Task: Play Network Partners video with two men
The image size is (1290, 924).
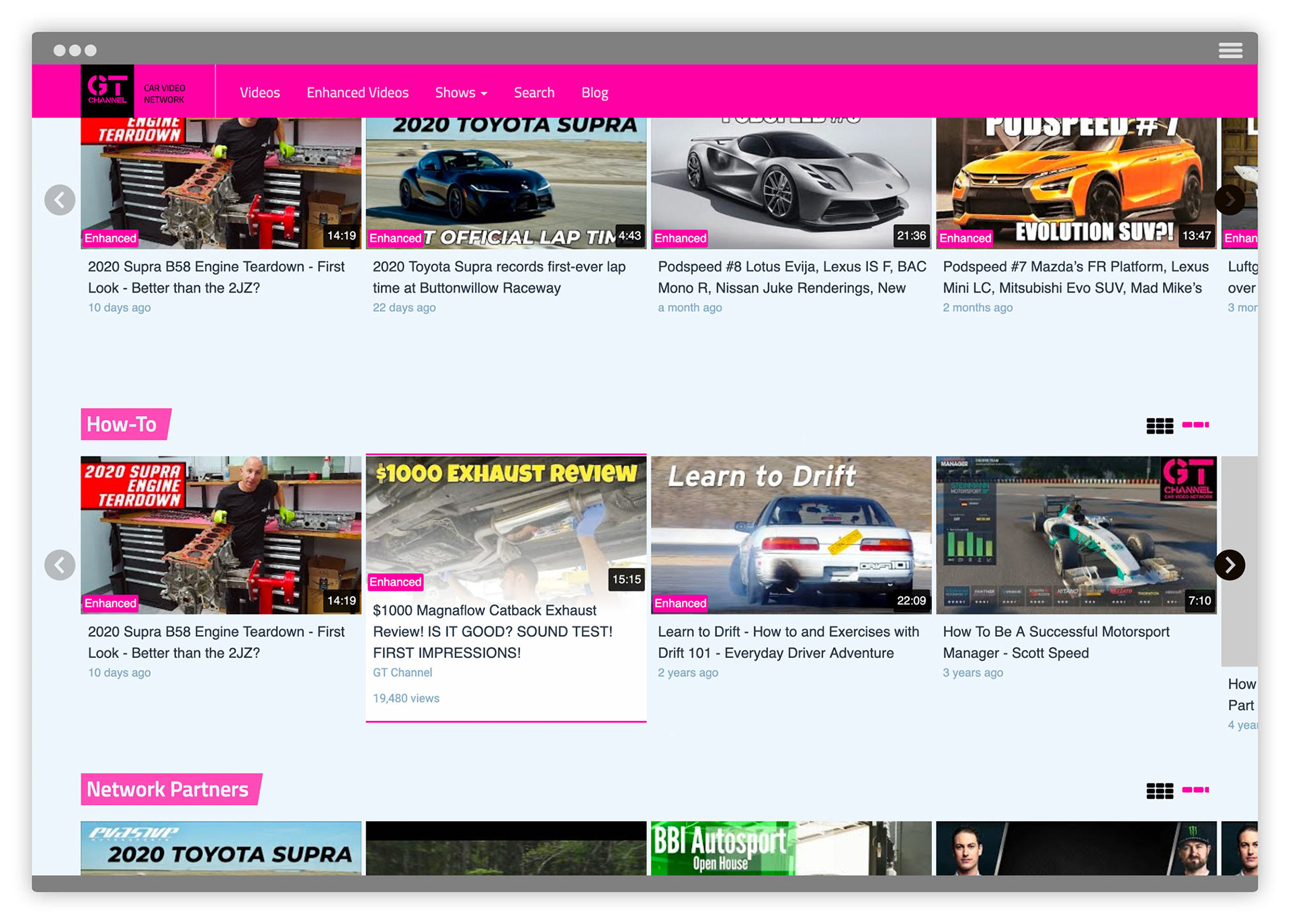Action: click(1076, 848)
